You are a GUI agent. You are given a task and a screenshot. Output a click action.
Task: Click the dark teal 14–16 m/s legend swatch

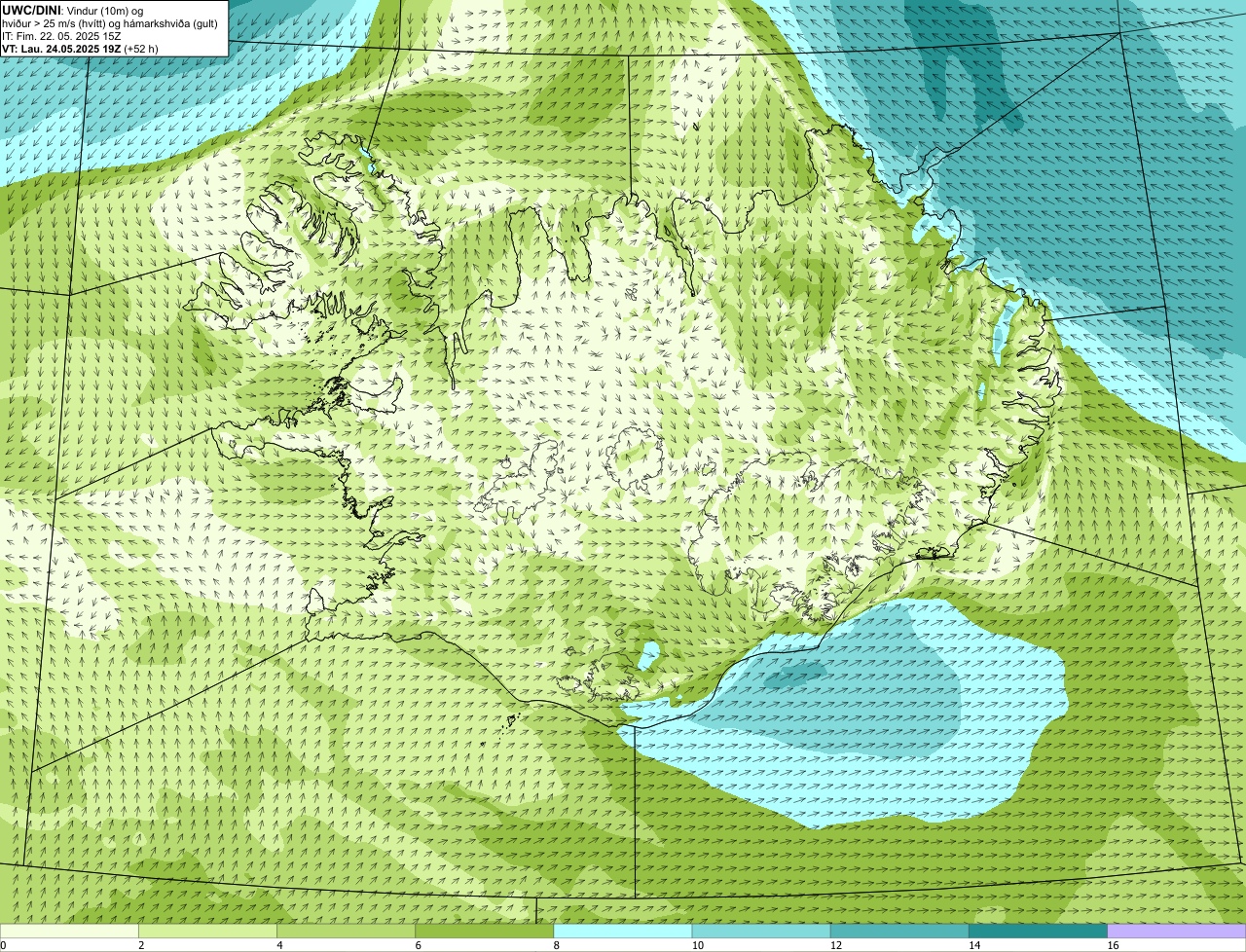click(1039, 931)
